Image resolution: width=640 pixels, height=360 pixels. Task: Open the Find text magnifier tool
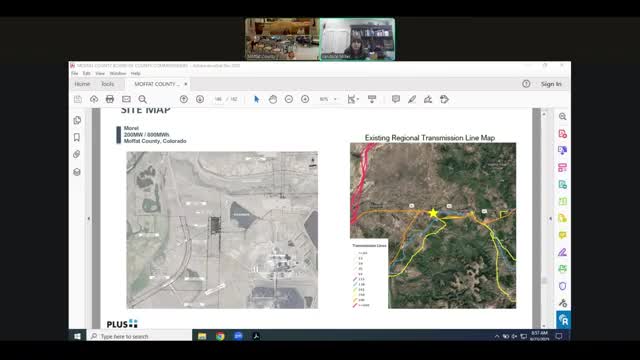(142, 99)
